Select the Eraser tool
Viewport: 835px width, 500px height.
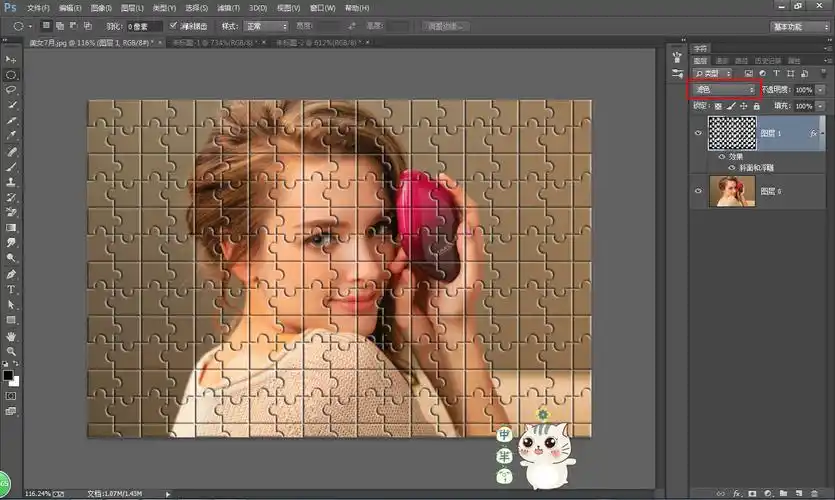pos(11,212)
